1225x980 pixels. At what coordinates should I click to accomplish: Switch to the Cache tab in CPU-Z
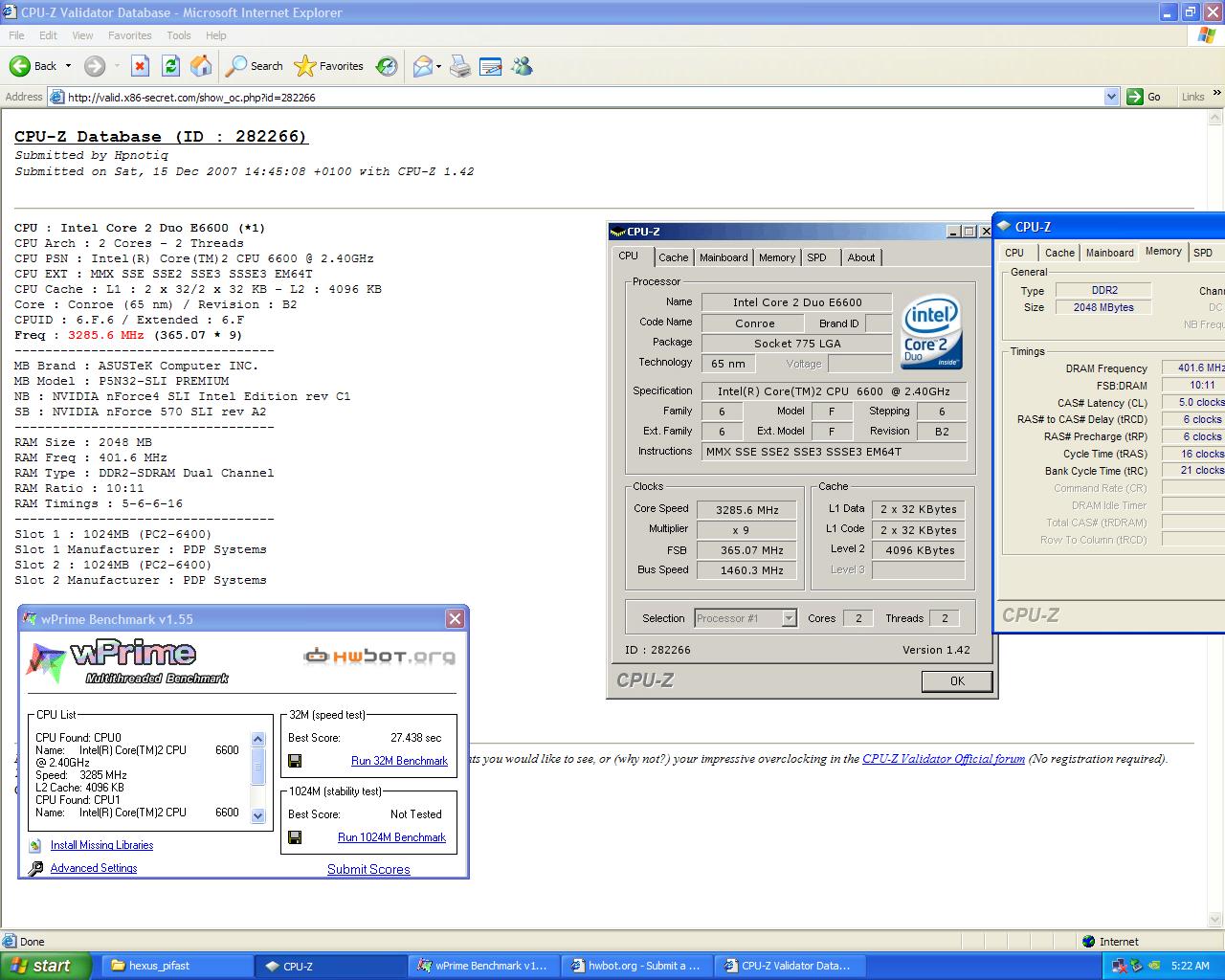coord(674,257)
